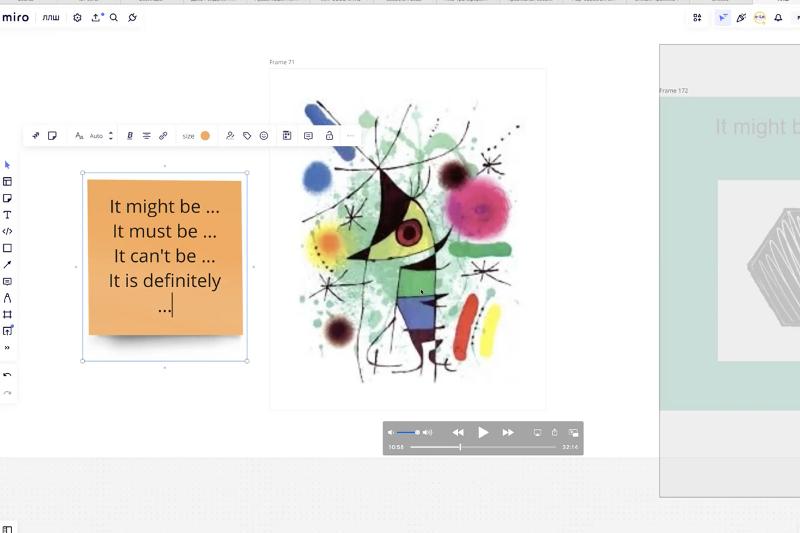800x533 pixels.
Task: Add emoji reaction to sticky note
Action: click(264, 136)
